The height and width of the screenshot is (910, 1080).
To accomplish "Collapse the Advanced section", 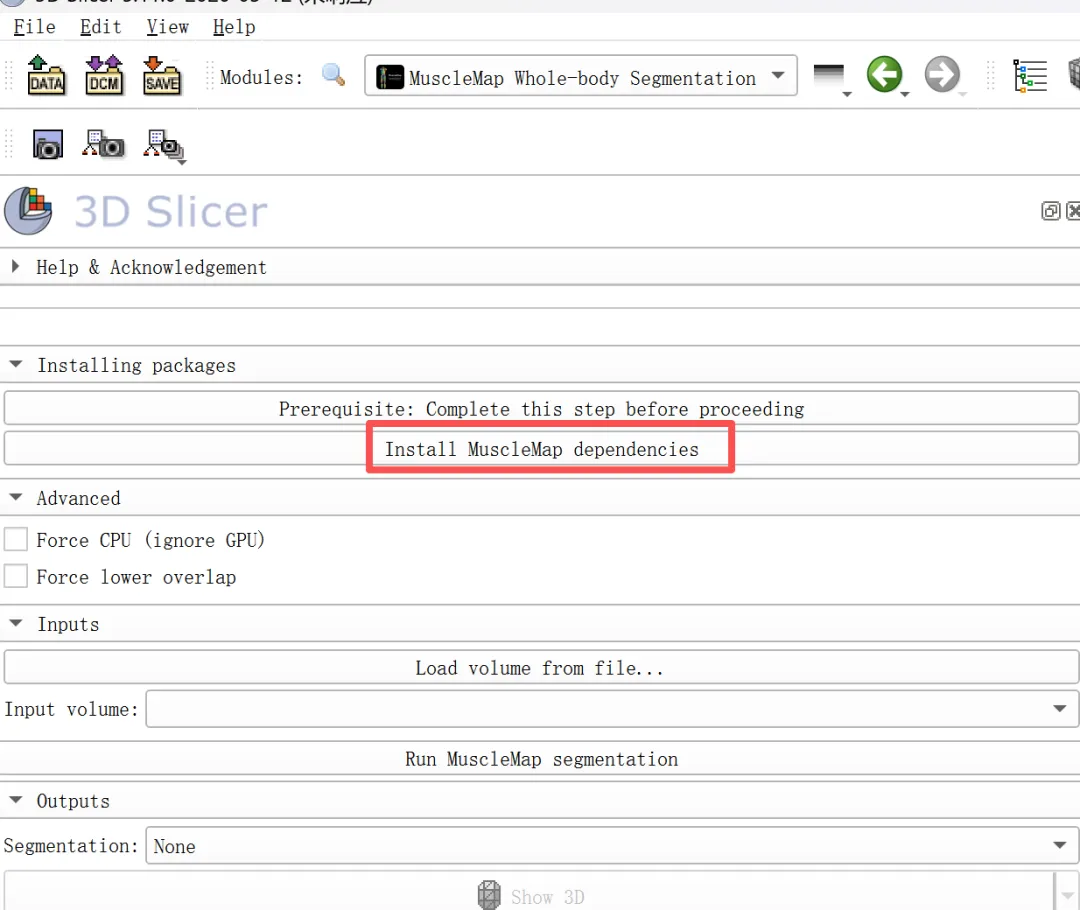I will pos(15,497).
